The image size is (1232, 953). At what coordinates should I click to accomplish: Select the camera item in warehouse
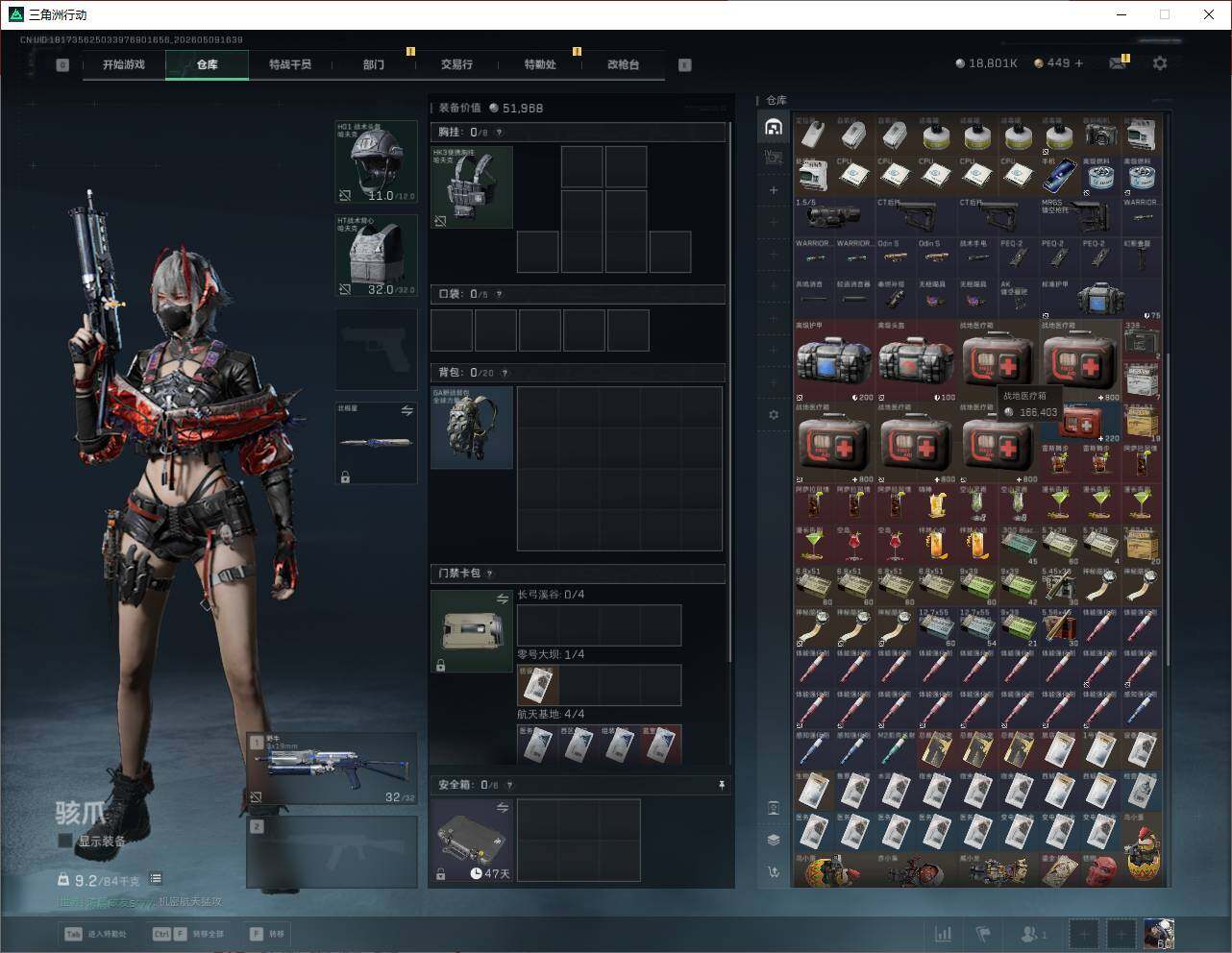tap(1100, 135)
